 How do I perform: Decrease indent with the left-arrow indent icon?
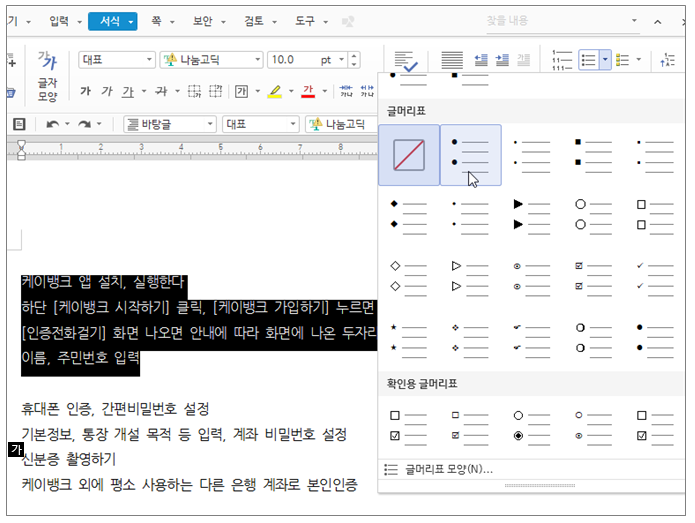481,60
